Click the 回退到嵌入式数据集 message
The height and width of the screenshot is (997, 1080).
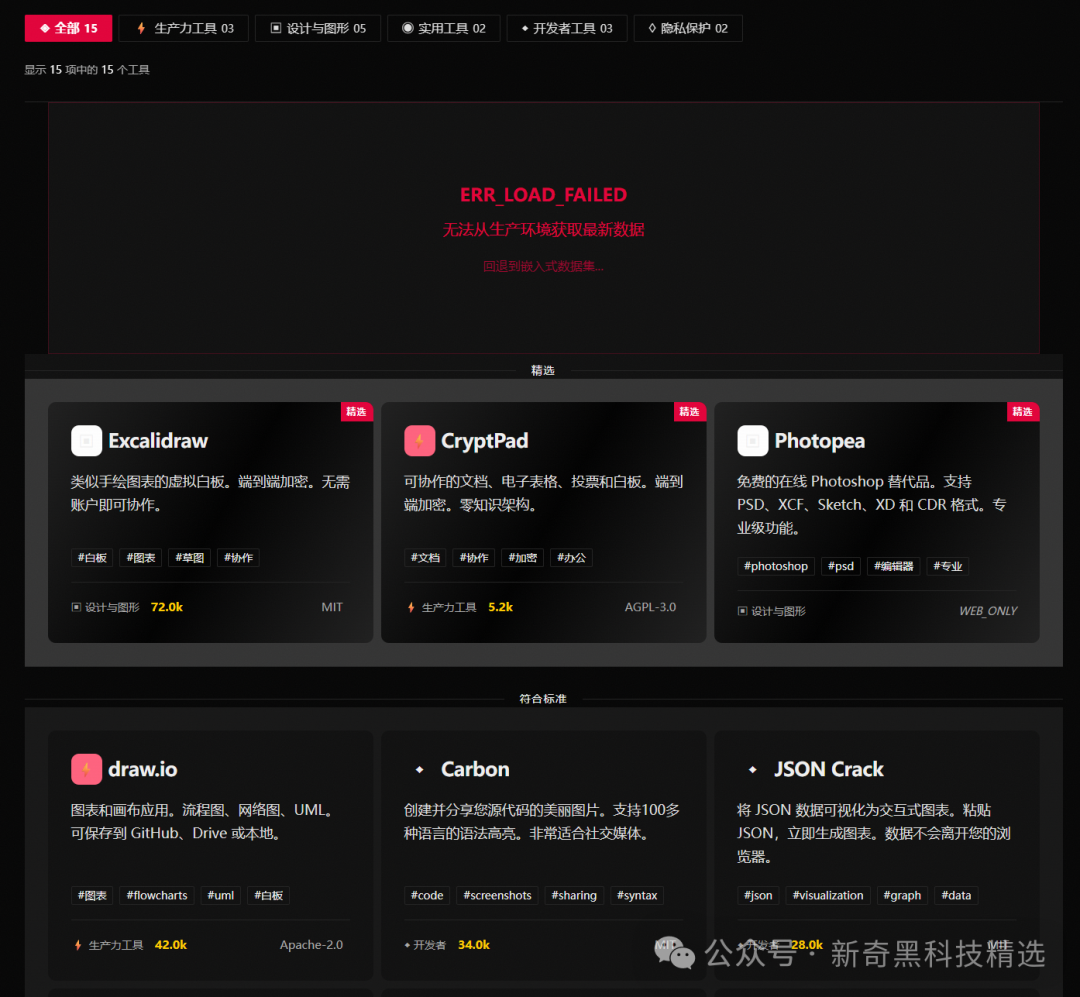[x=543, y=266]
